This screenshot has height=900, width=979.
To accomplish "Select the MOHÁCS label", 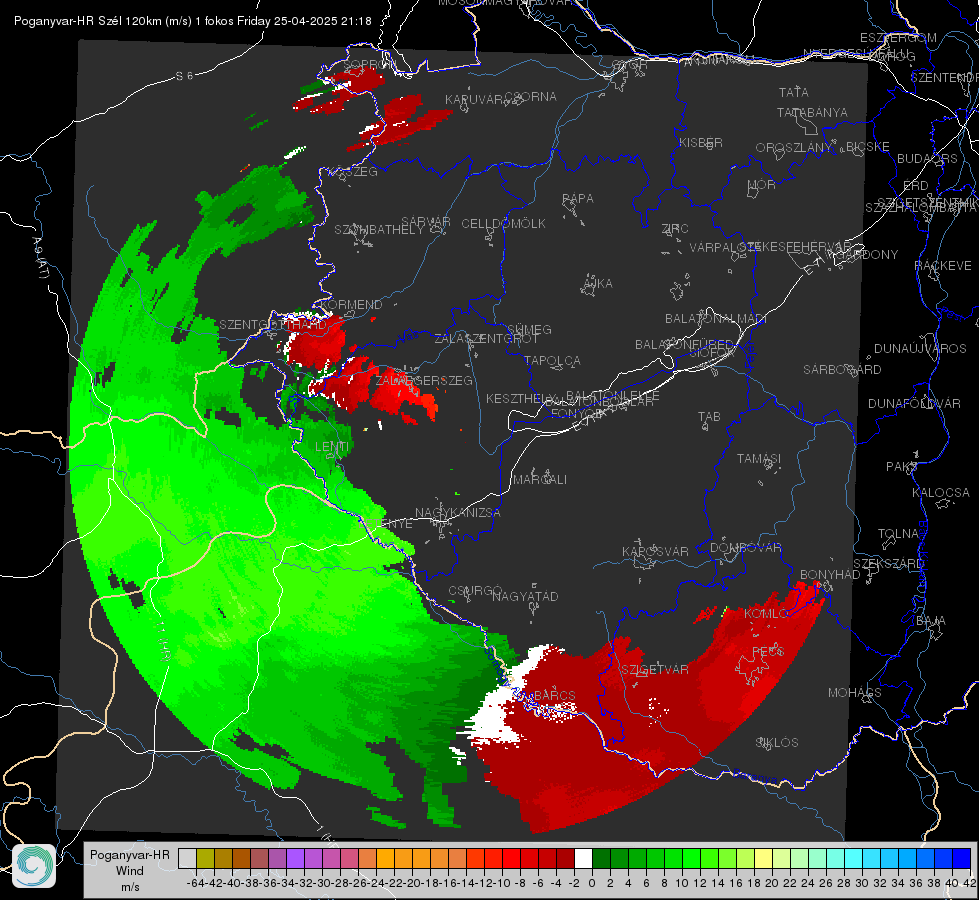I will click(854, 693).
